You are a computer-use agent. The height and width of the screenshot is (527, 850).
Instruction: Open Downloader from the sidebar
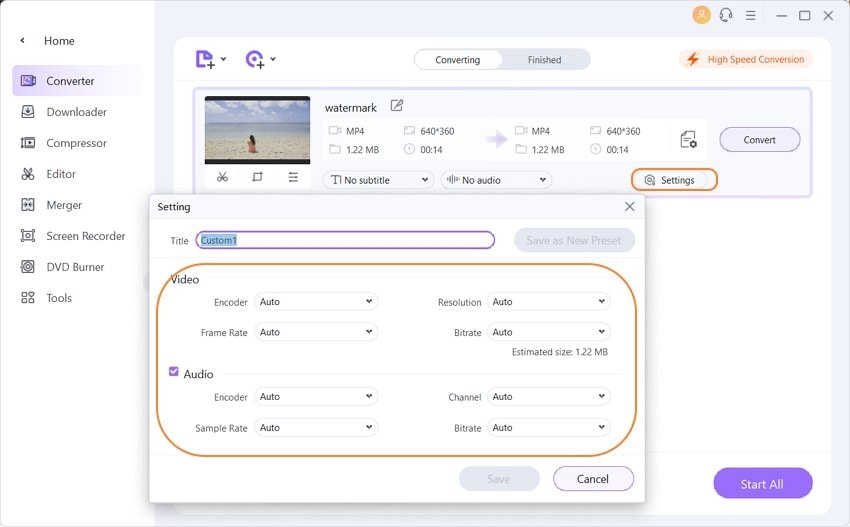pyautogui.click(x=76, y=112)
